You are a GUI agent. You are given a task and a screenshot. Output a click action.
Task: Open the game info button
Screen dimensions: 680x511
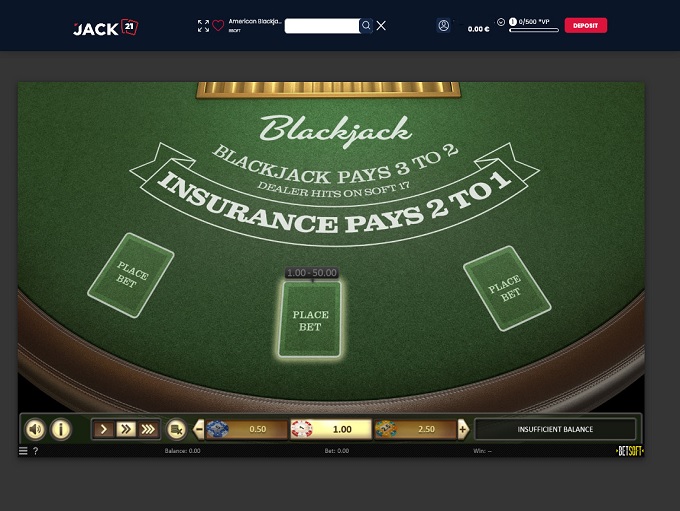[61, 429]
